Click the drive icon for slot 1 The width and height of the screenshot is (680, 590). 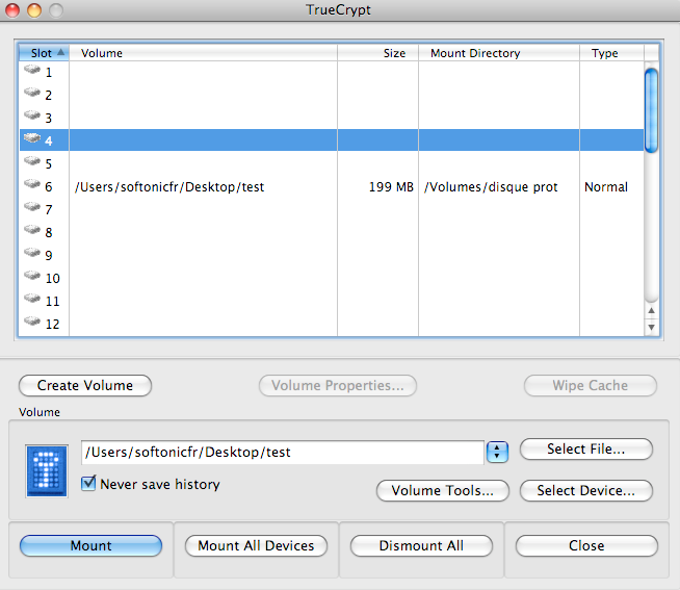(x=32, y=69)
